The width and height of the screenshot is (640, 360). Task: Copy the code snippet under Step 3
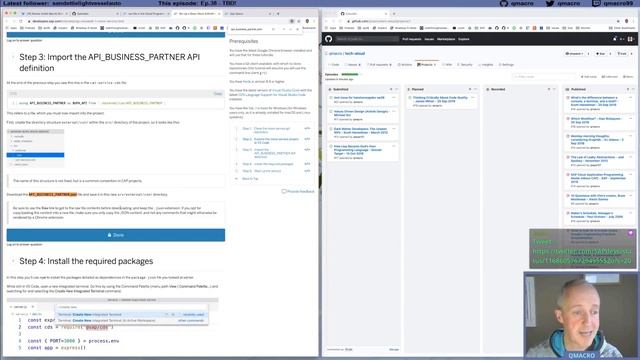pos(218,93)
